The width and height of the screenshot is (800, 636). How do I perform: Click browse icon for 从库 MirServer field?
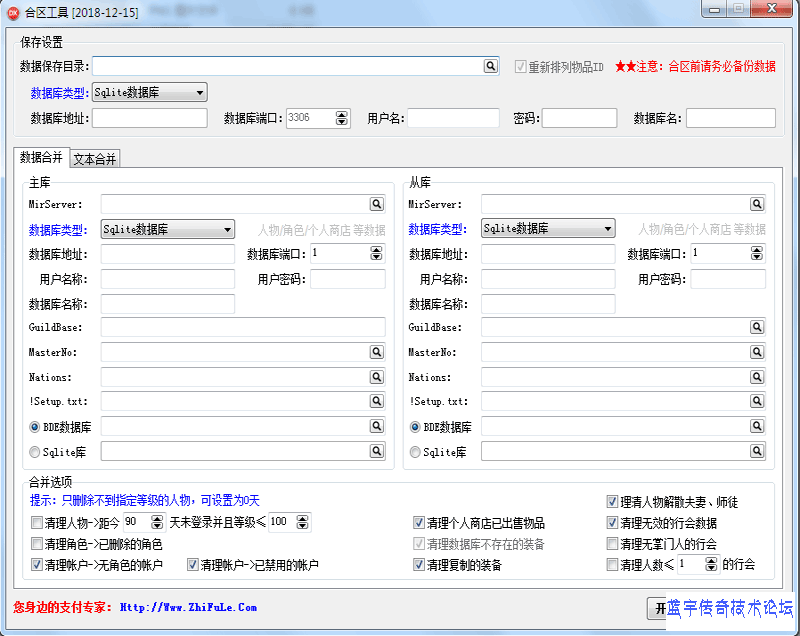(x=757, y=204)
